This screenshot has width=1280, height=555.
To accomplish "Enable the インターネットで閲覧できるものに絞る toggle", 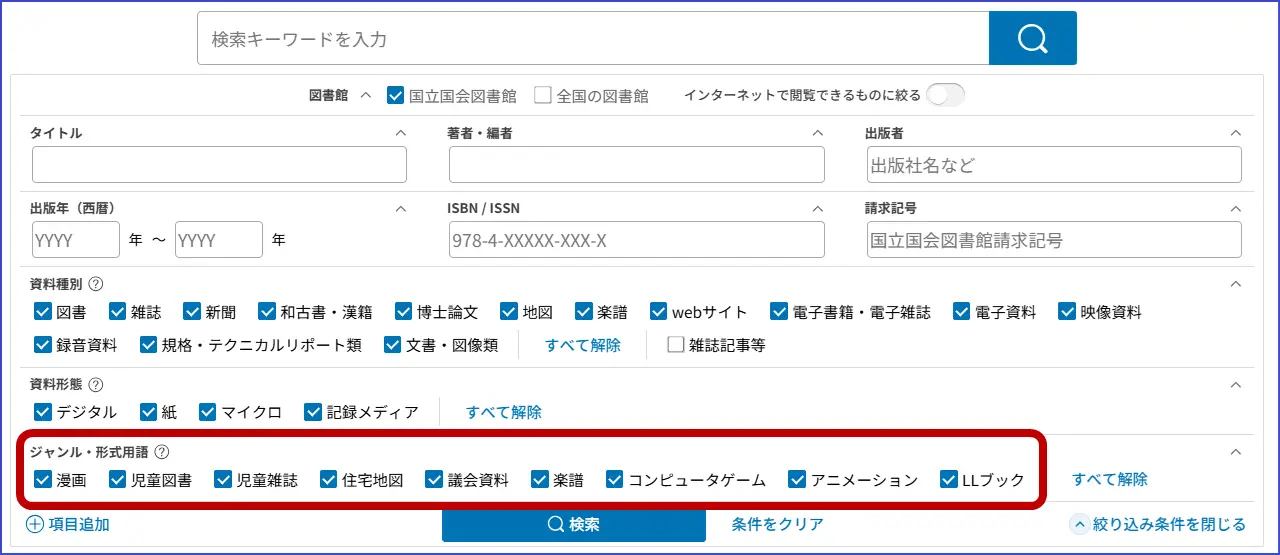I will pyautogui.click(x=945, y=95).
